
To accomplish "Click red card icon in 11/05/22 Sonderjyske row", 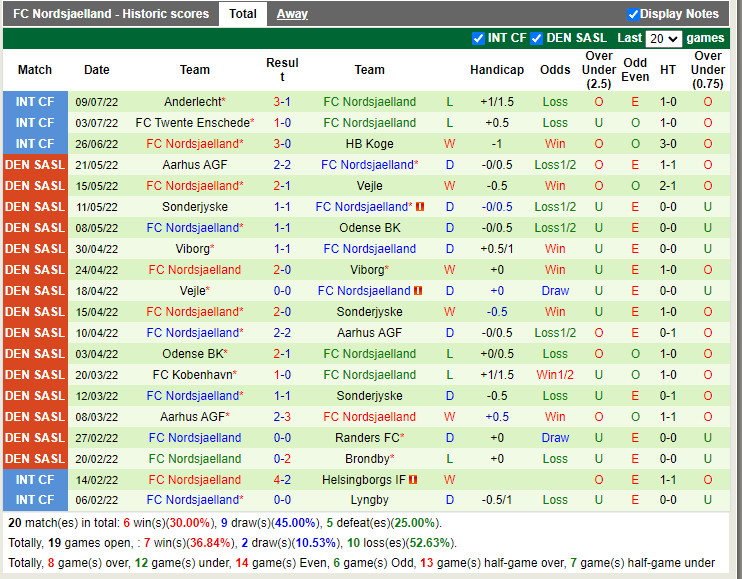I will click(420, 207).
